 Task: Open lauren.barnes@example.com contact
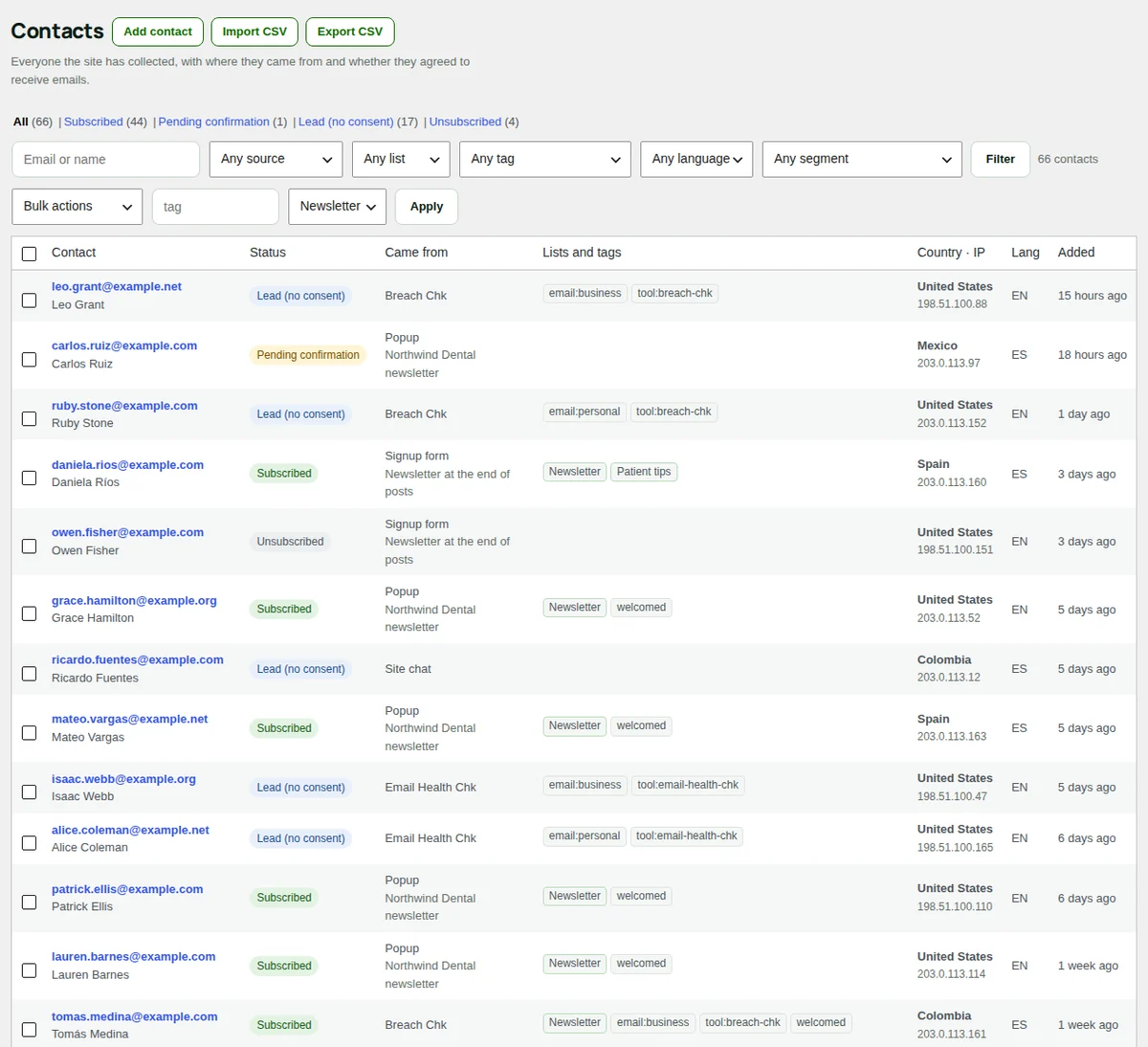click(x=133, y=956)
